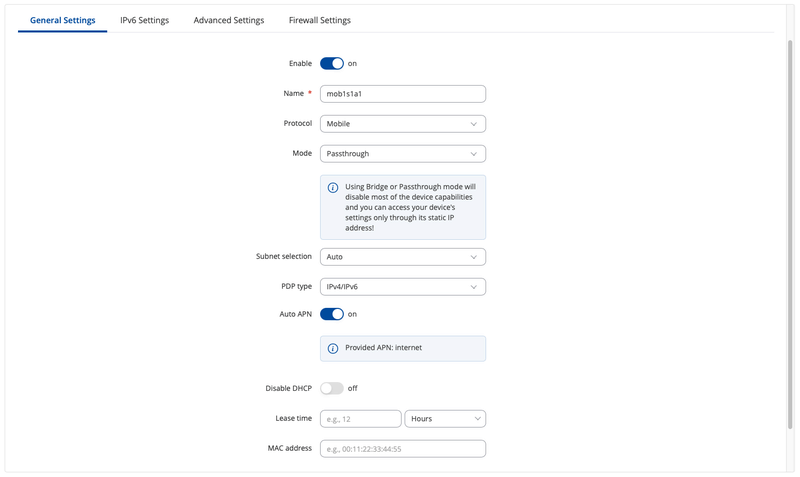Click the chevron arrow of Protocol select
This screenshot has width=800, height=477.
[474, 124]
